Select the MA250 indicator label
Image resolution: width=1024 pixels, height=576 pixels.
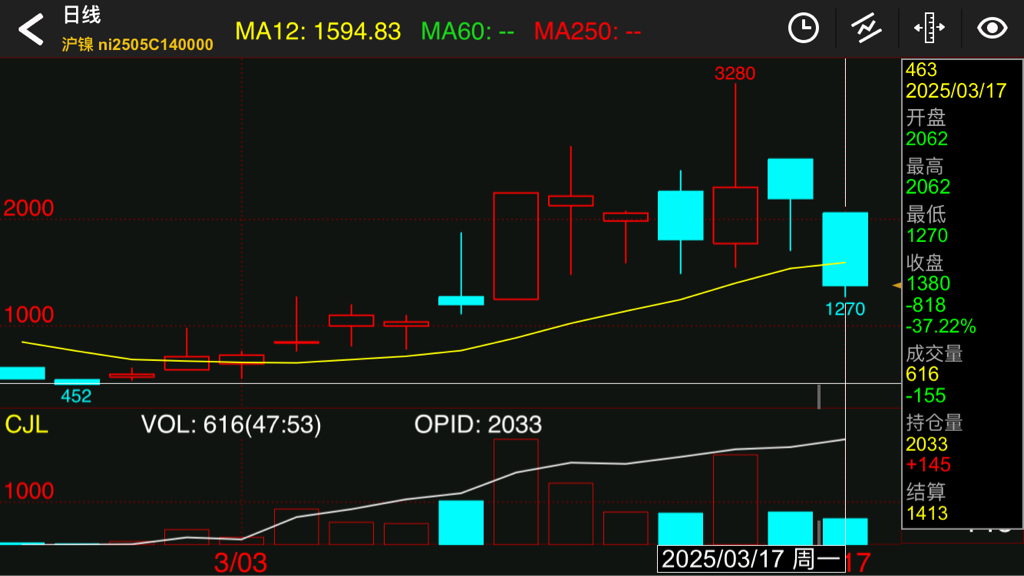[x=587, y=31]
